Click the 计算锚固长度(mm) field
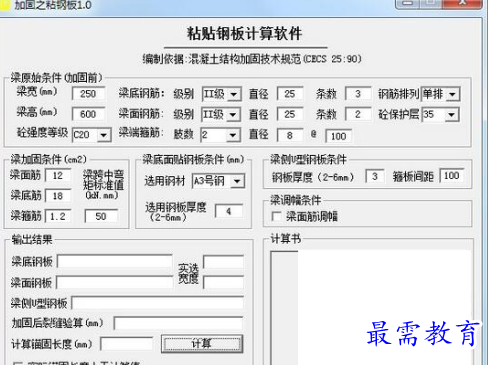This screenshot has height=365, width=488. [x=127, y=344]
